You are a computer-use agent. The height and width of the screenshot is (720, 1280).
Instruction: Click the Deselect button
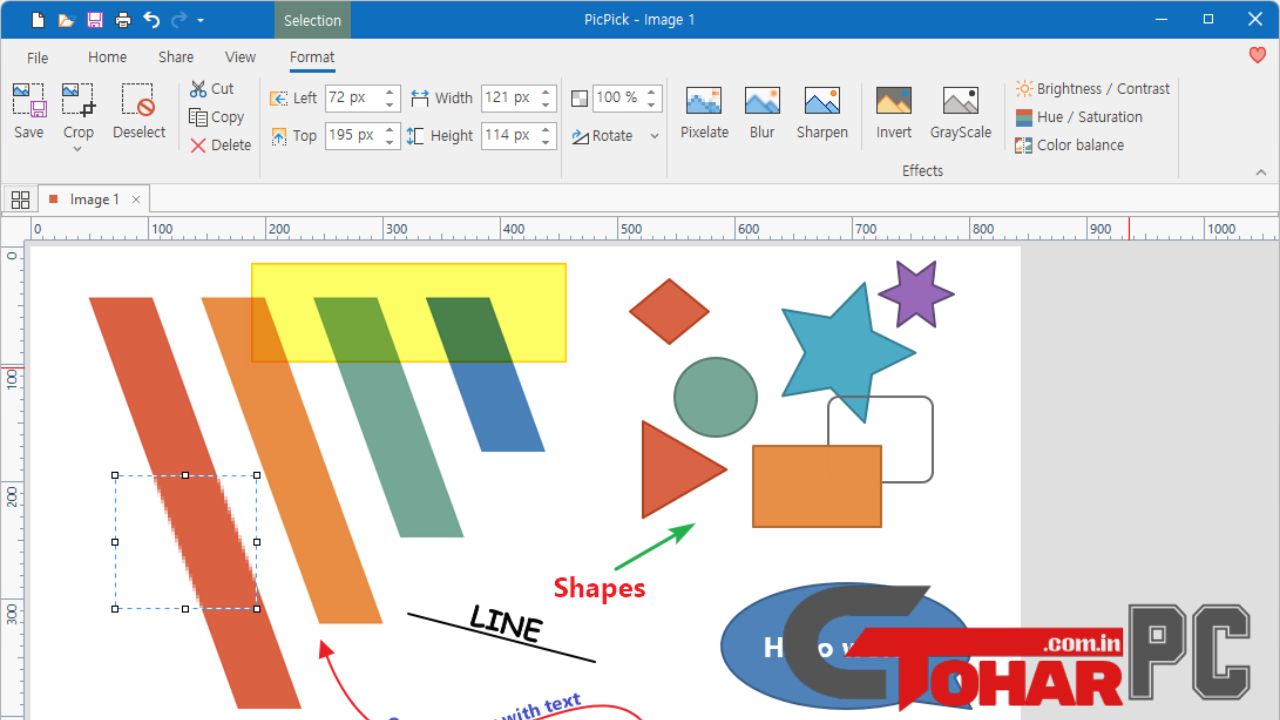pyautogui.click(x=139, y=111)
